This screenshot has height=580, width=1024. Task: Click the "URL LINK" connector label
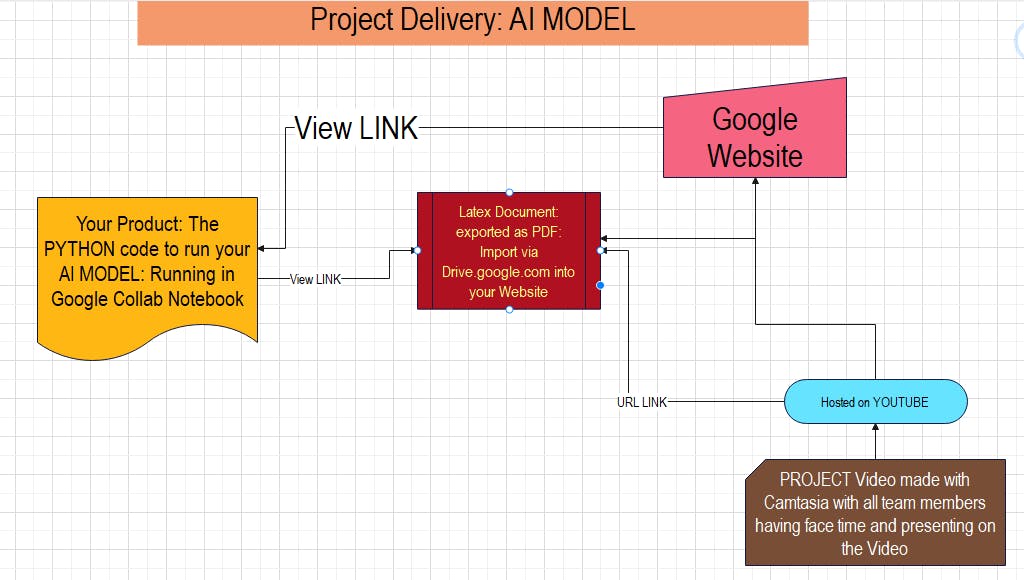pyautogui.click(x=642, y=402)
